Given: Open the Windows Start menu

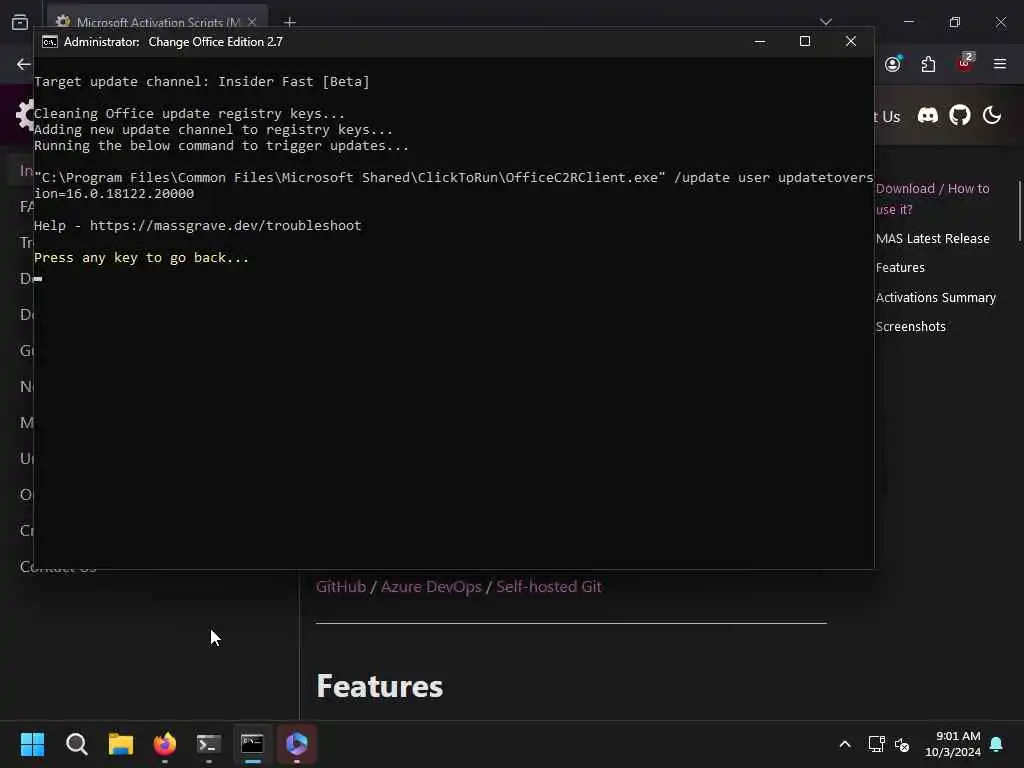Looking at the screenshot, I should 32,744.
